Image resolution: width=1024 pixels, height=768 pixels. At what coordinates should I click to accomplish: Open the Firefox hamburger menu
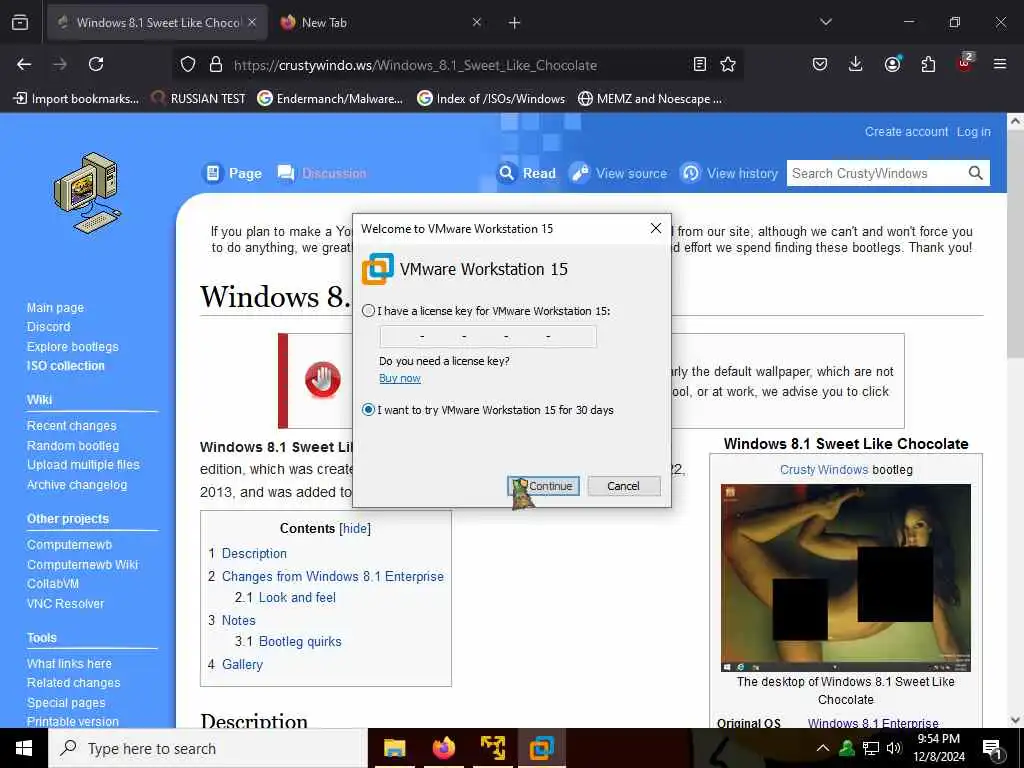point(1000,64)
